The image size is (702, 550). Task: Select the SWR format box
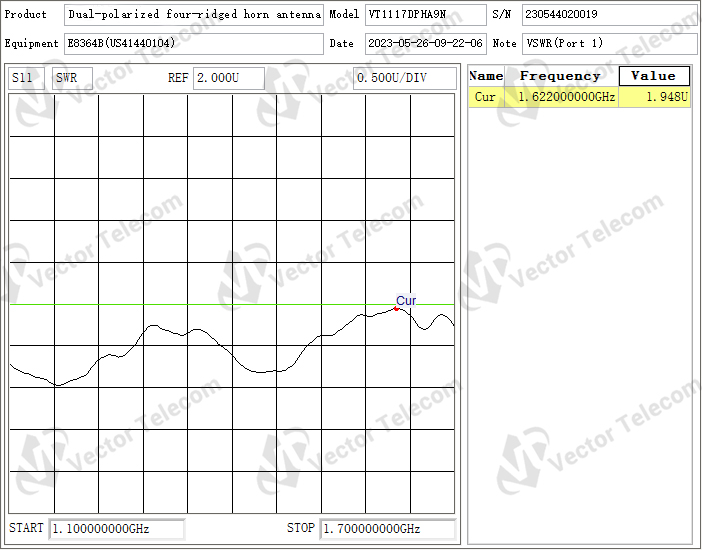[73, 78]
